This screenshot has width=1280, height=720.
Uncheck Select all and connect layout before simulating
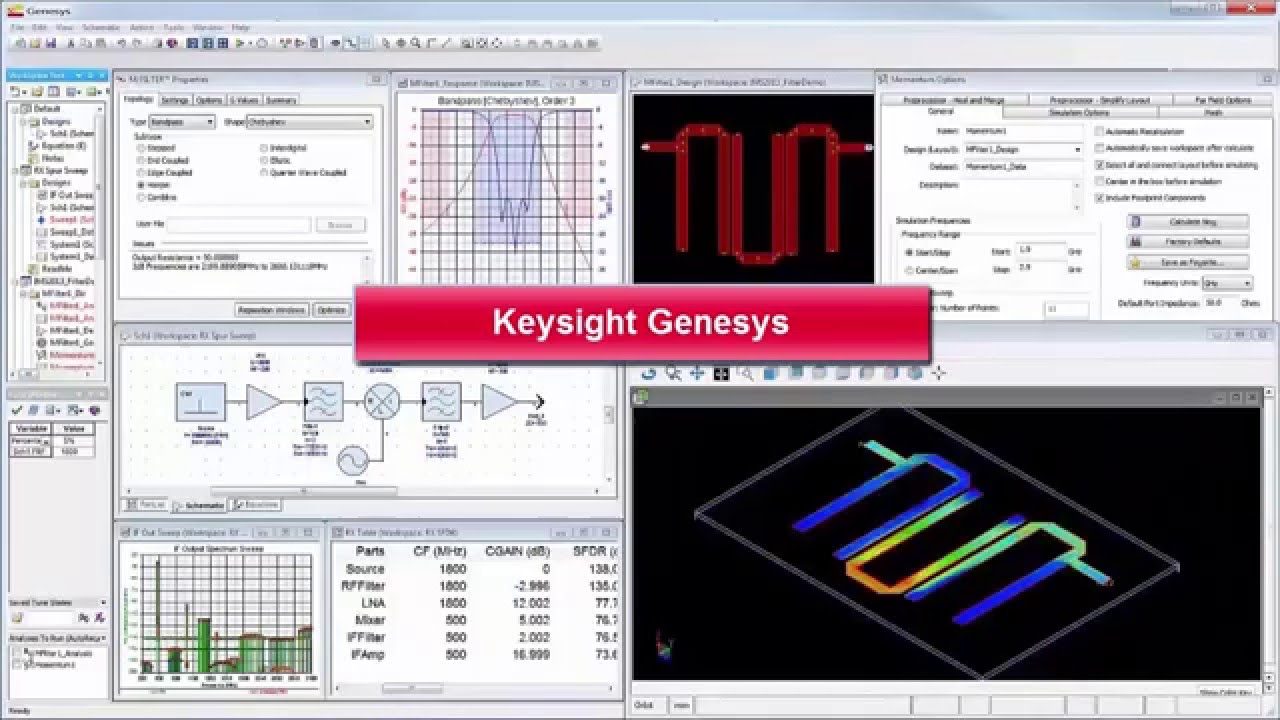coord(1100,165)
